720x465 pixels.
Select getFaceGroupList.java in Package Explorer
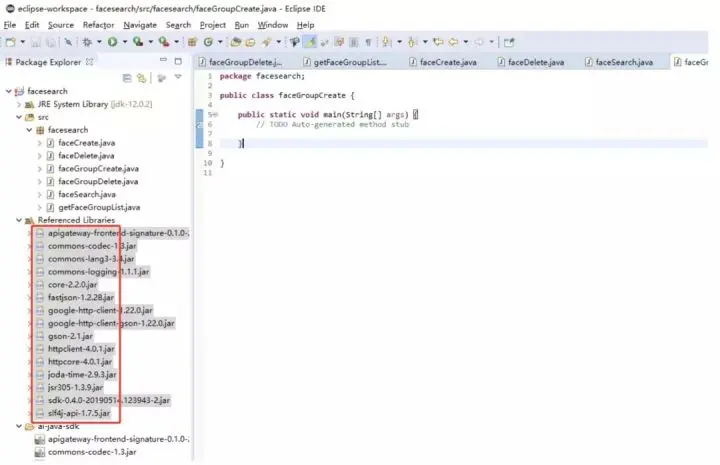coord(99,207)
